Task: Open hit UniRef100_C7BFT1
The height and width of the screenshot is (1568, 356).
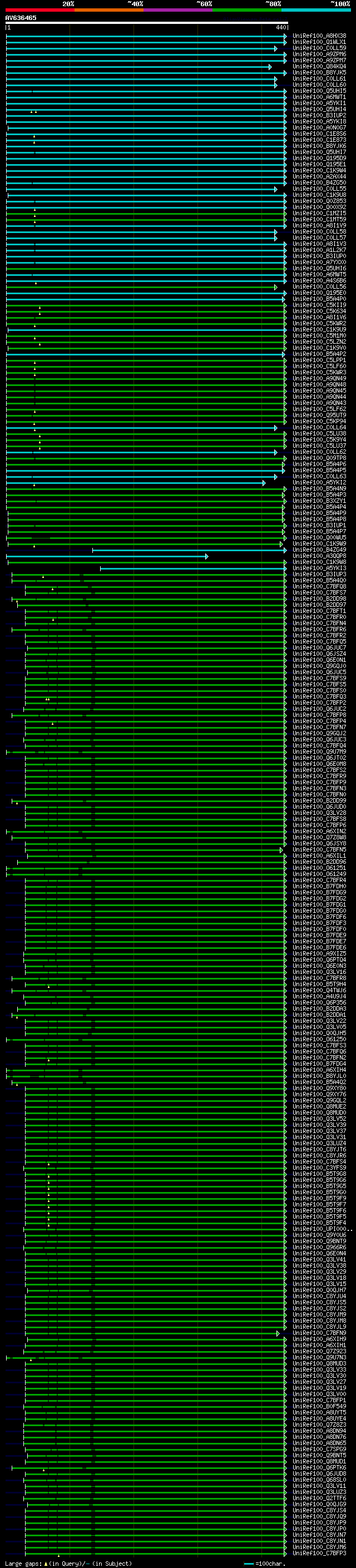Action: click(319, 611)
